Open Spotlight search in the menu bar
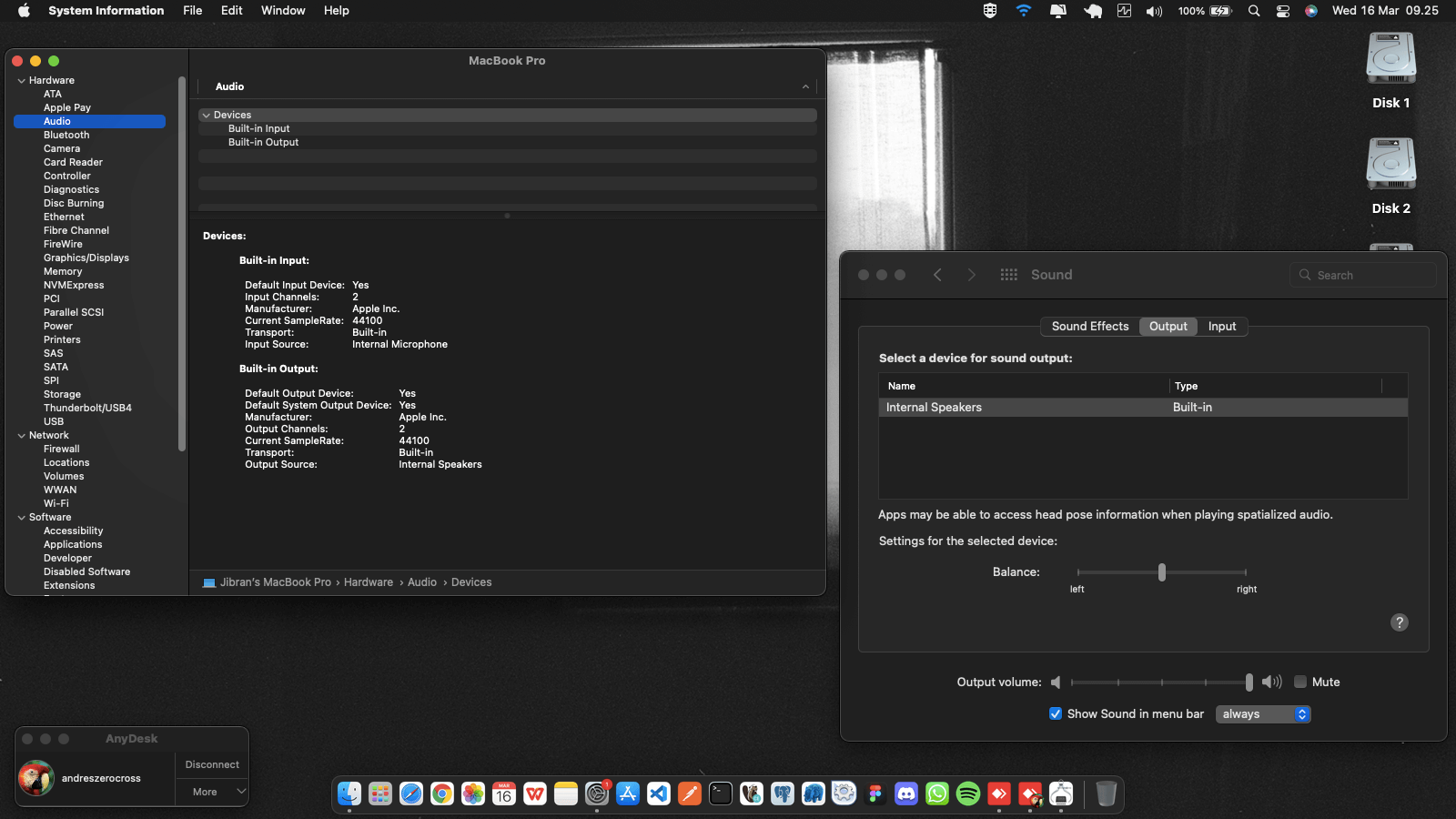The image size is (1456, 819). [1254, 11]
